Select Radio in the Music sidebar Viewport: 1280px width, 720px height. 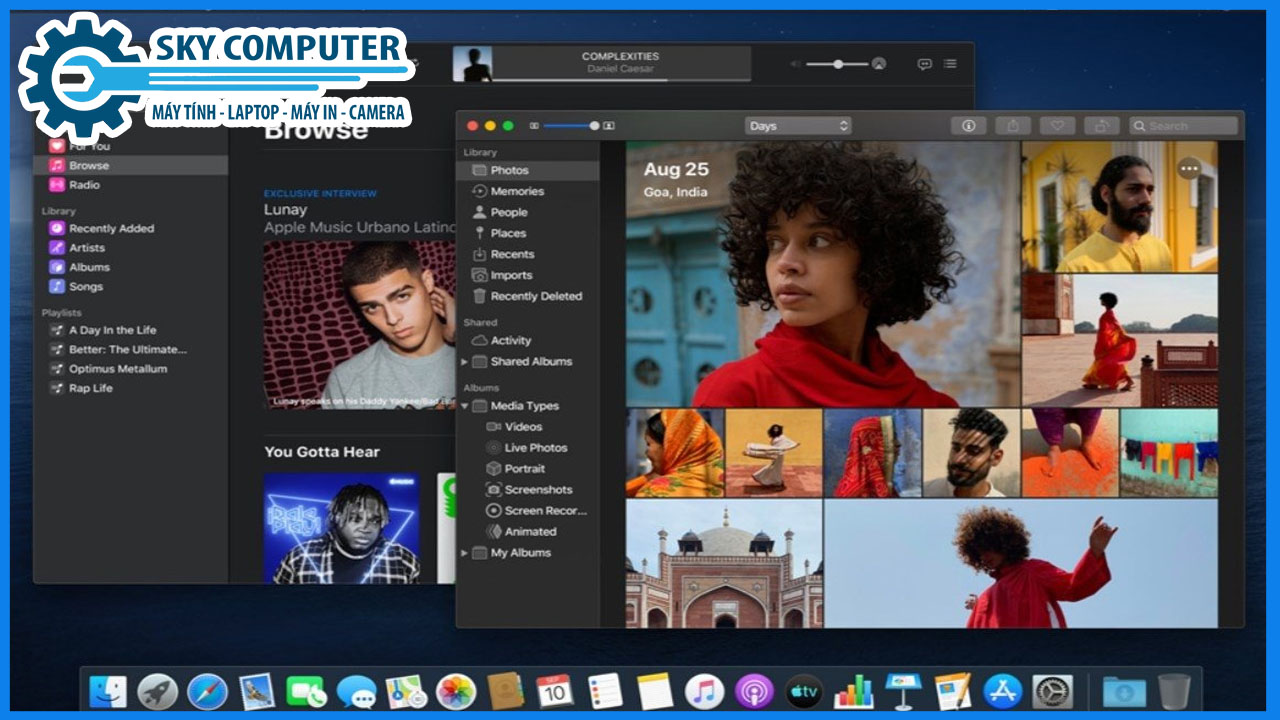[x=84, y=185]
